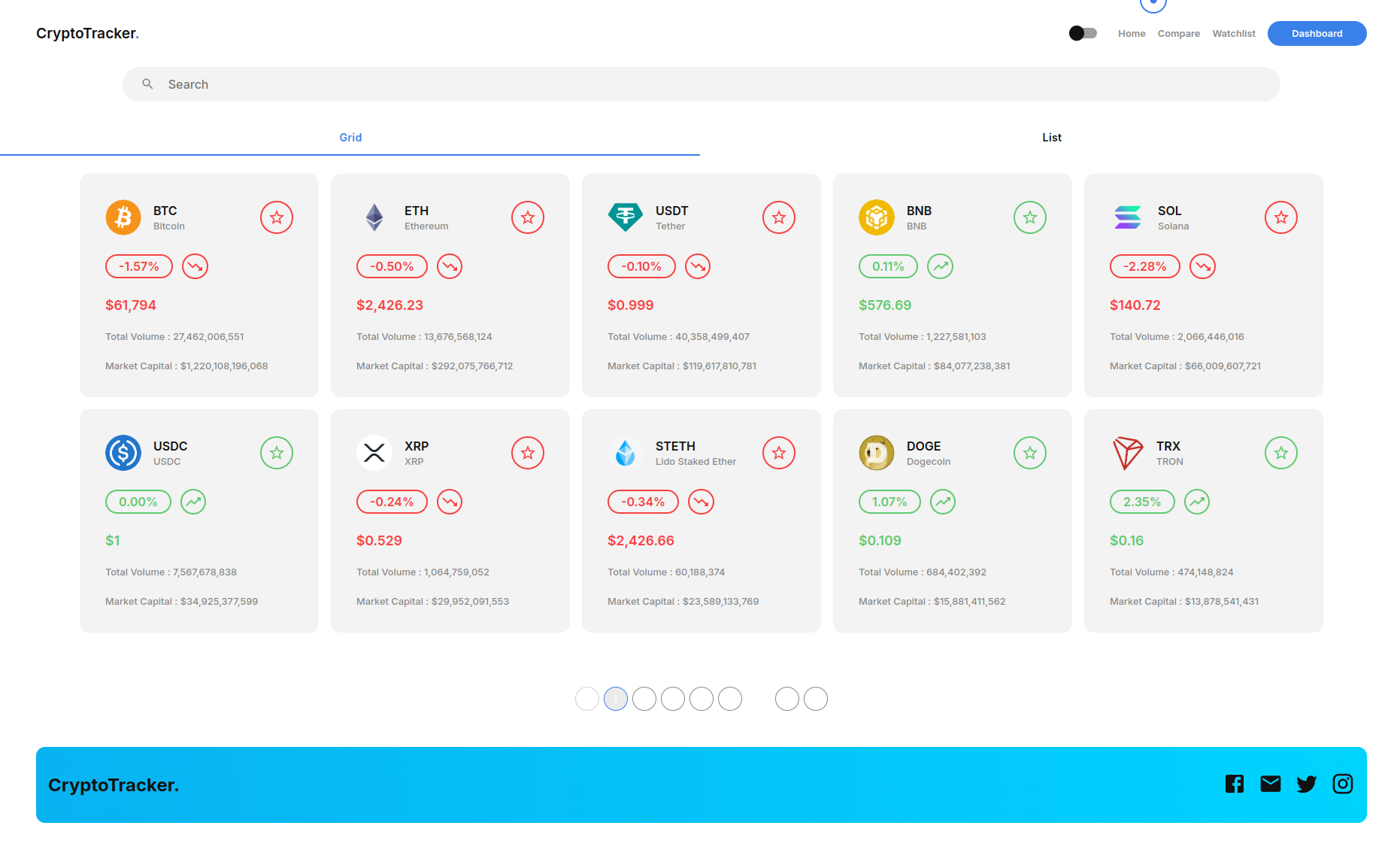Screen dimensions: 1400x859
Task: Click the email envelope icon in footer
Action: pyautogui.click(x=1270, y=784)
